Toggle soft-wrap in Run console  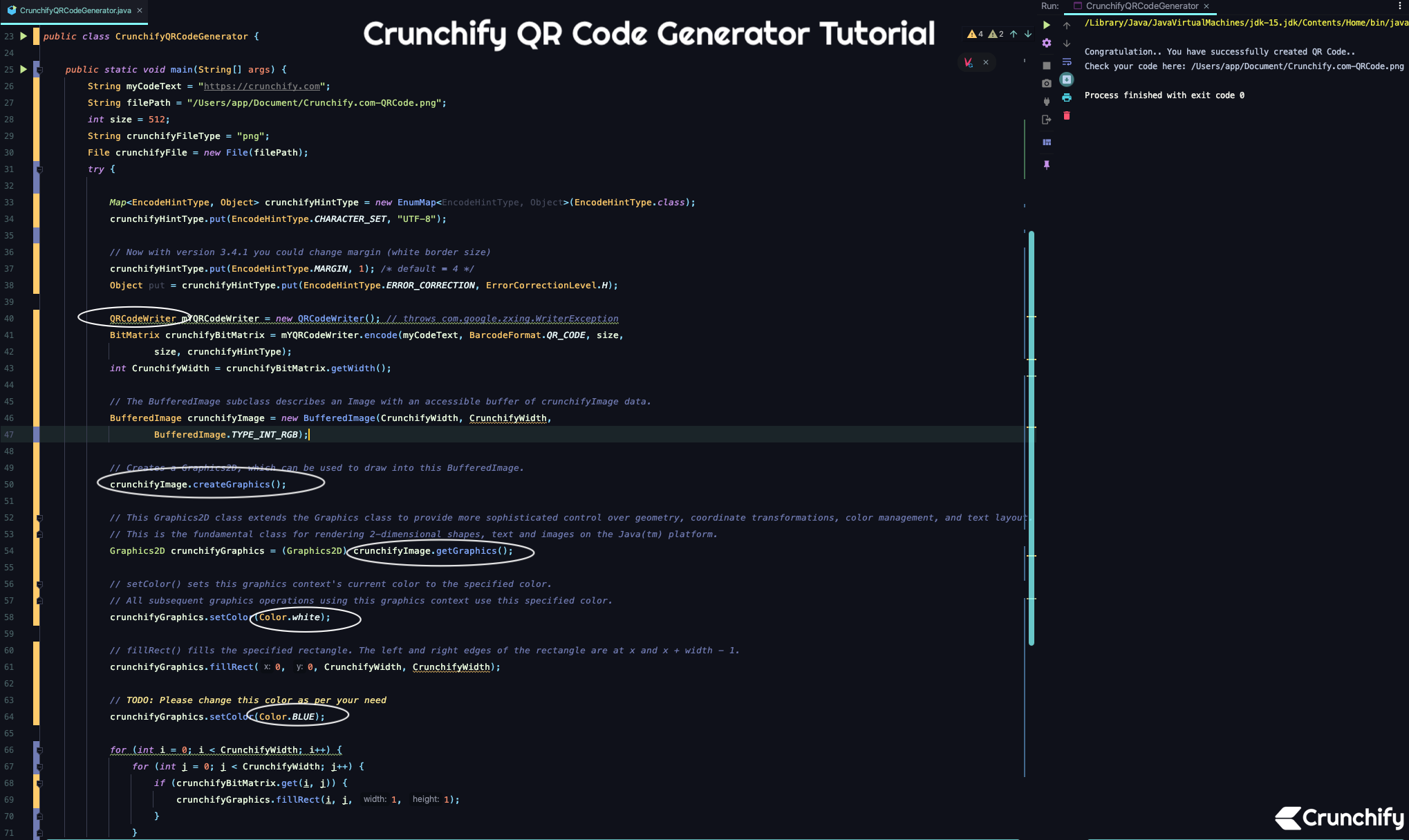pyautogui.click(x=1067, y=62)
